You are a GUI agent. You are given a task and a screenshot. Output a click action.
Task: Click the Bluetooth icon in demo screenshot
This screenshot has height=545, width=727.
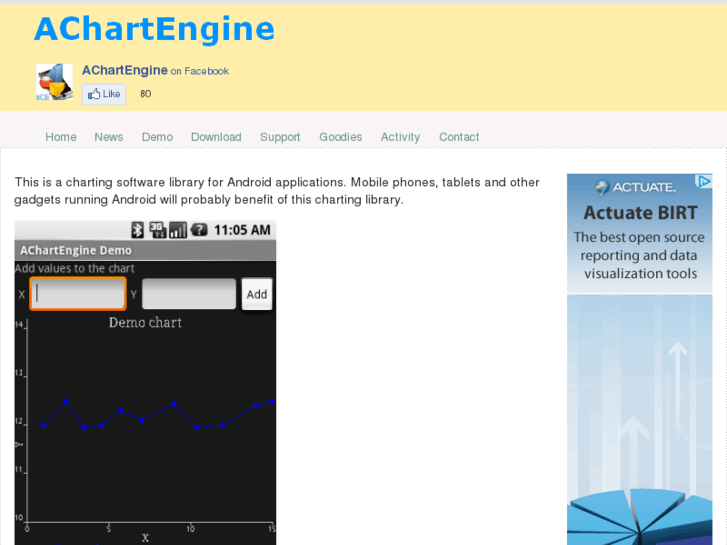tap(137, 230)
